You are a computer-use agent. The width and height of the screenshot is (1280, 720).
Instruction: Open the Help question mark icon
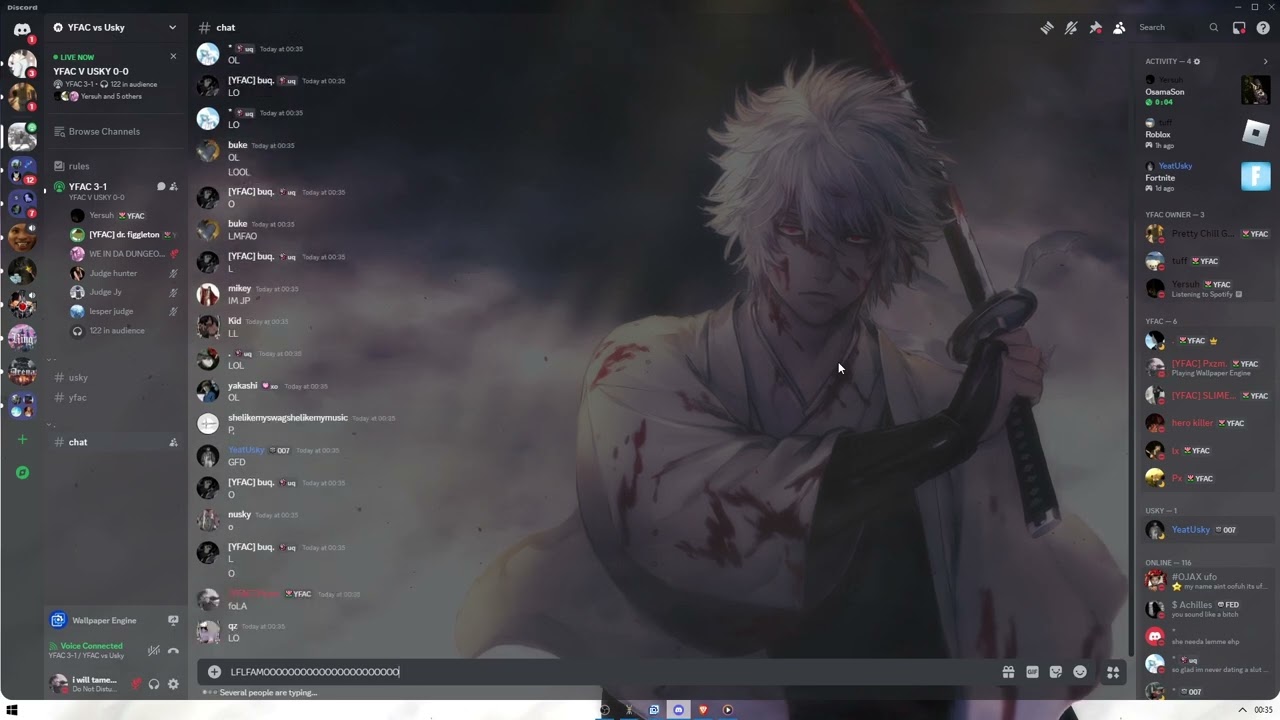(x=1263, y=28)
